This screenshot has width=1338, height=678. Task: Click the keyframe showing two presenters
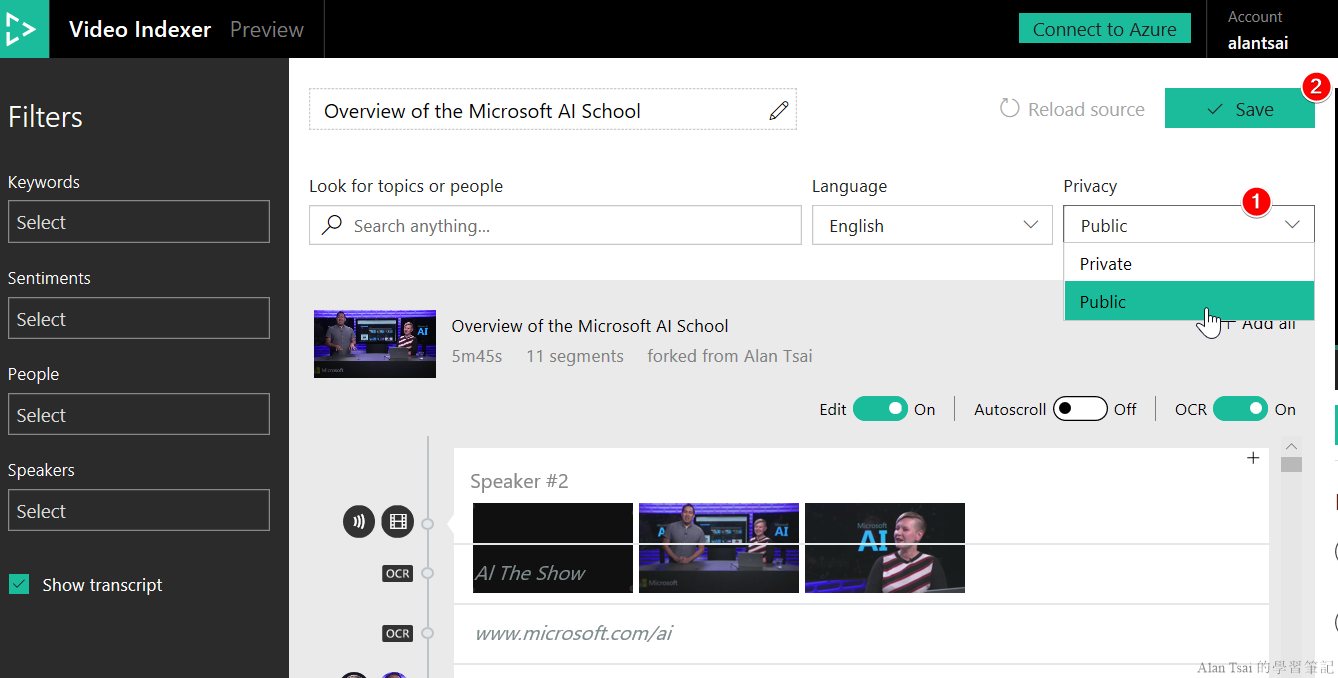pos(719,548)
